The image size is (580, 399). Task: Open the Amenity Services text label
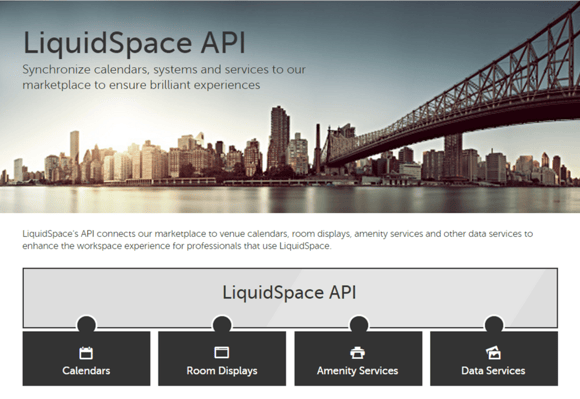pyautogui.click(x=358, y=371)
